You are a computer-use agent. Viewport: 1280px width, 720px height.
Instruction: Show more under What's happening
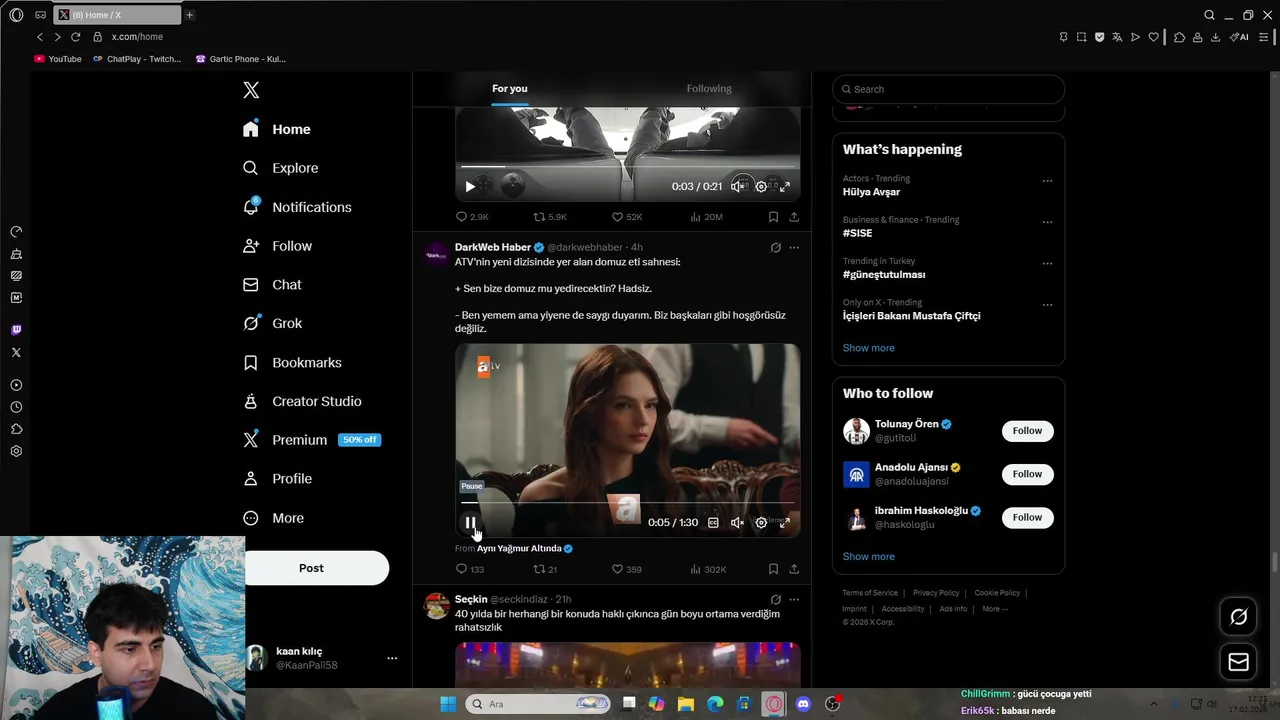click(869, 348)
